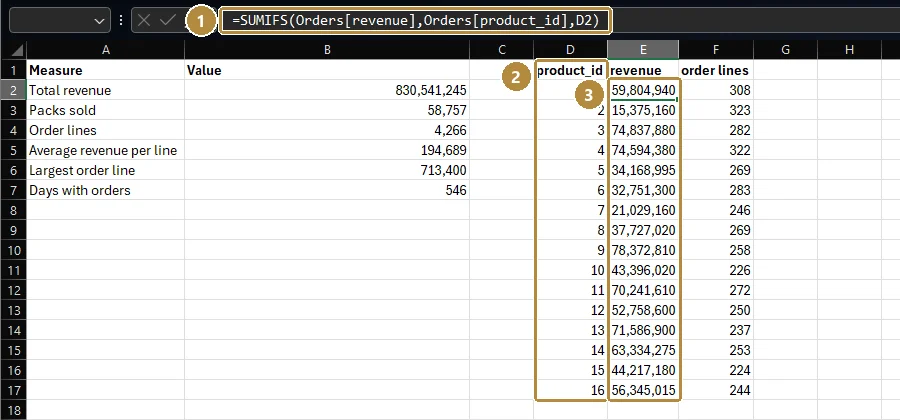900x420 pixels.
Task: Click the value 713,400
Action: point(327,170)
